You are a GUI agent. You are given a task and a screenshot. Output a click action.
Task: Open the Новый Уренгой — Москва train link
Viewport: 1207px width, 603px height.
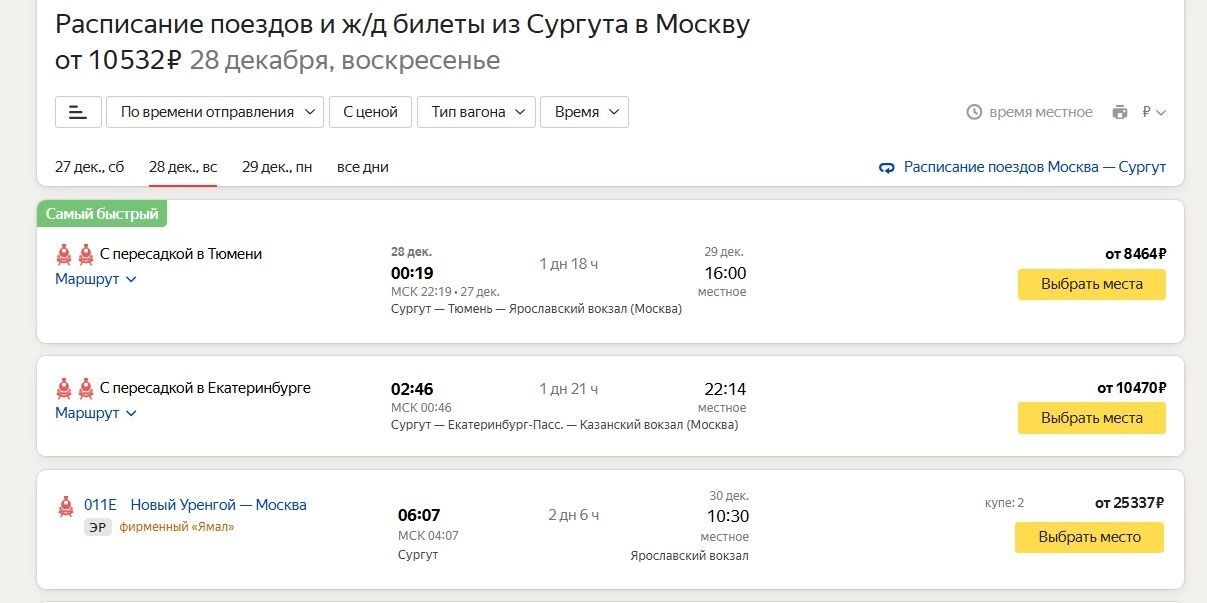coord(218,505)
